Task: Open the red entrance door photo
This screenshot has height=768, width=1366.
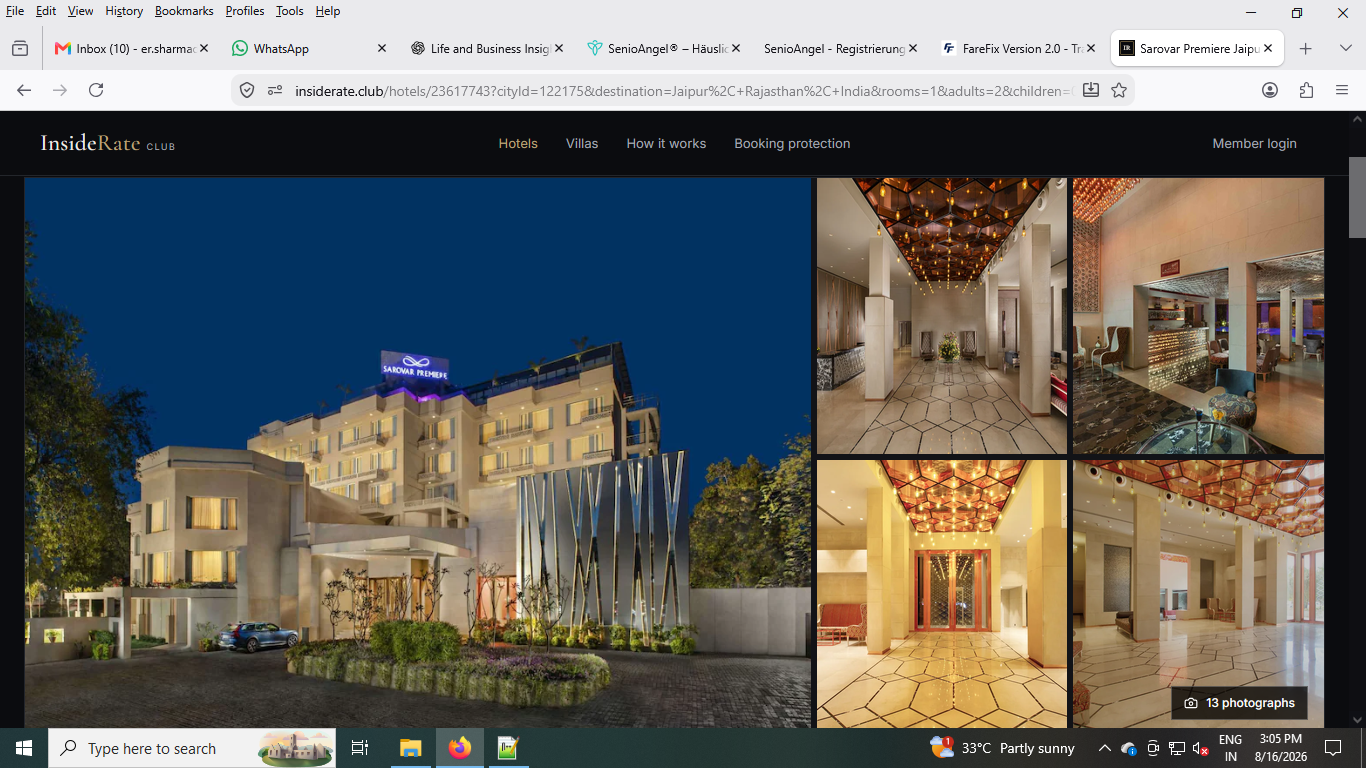Action: tap(942, 594)
